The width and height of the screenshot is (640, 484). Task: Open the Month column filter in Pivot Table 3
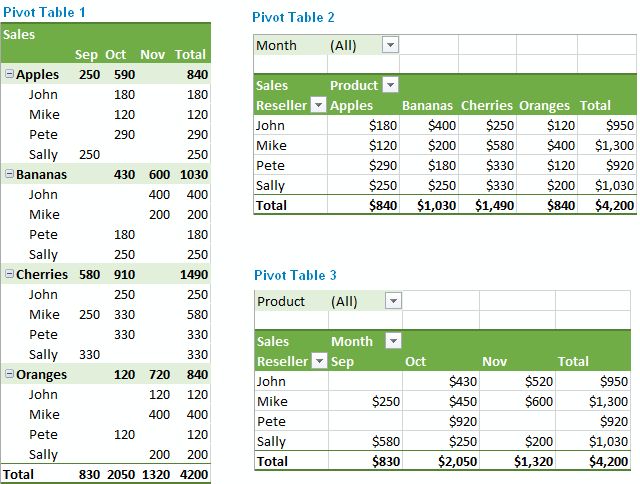click(393, 341)
